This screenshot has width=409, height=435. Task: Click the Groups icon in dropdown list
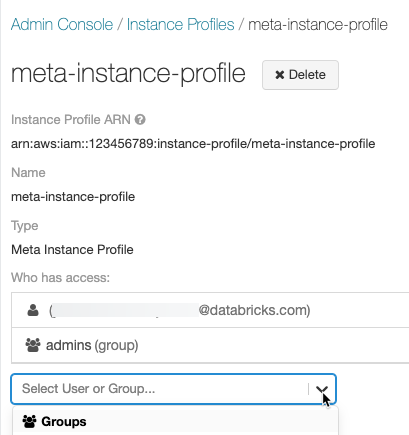(x=29, y=422)
